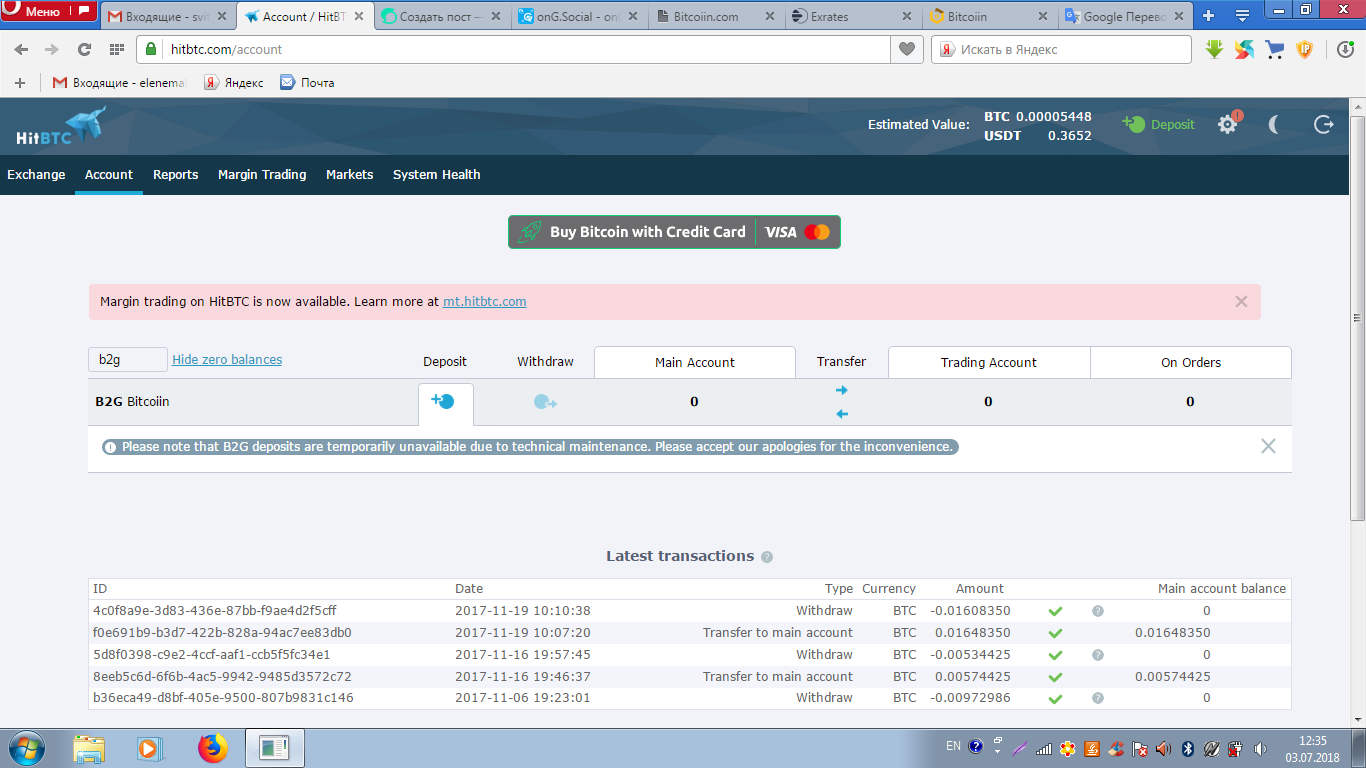Reload the current page
The width and height of the screenshot is (1366, 768).
tap(84, 49)
